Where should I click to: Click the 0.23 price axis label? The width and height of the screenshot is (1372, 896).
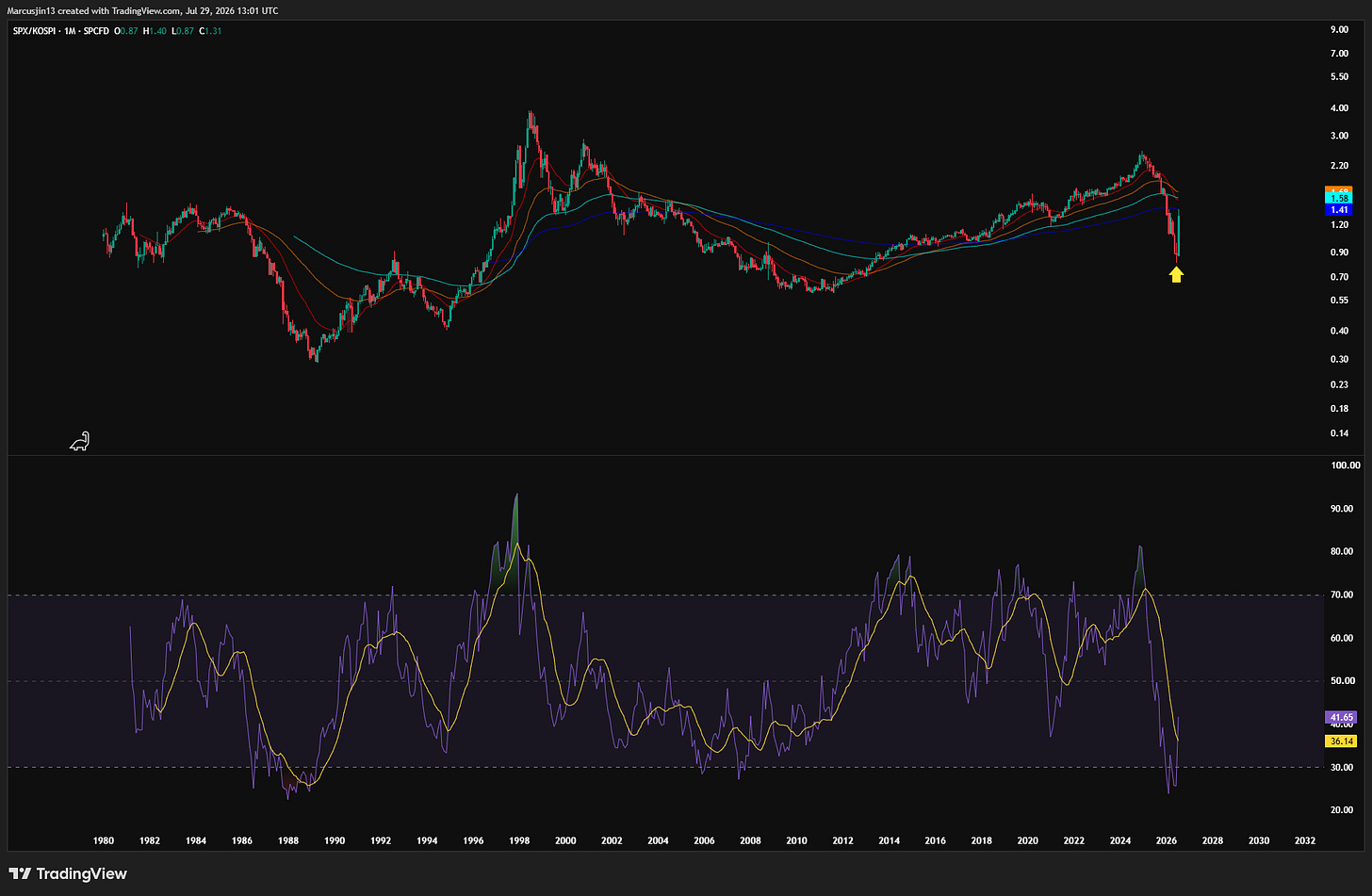(x=1339, y=384)
